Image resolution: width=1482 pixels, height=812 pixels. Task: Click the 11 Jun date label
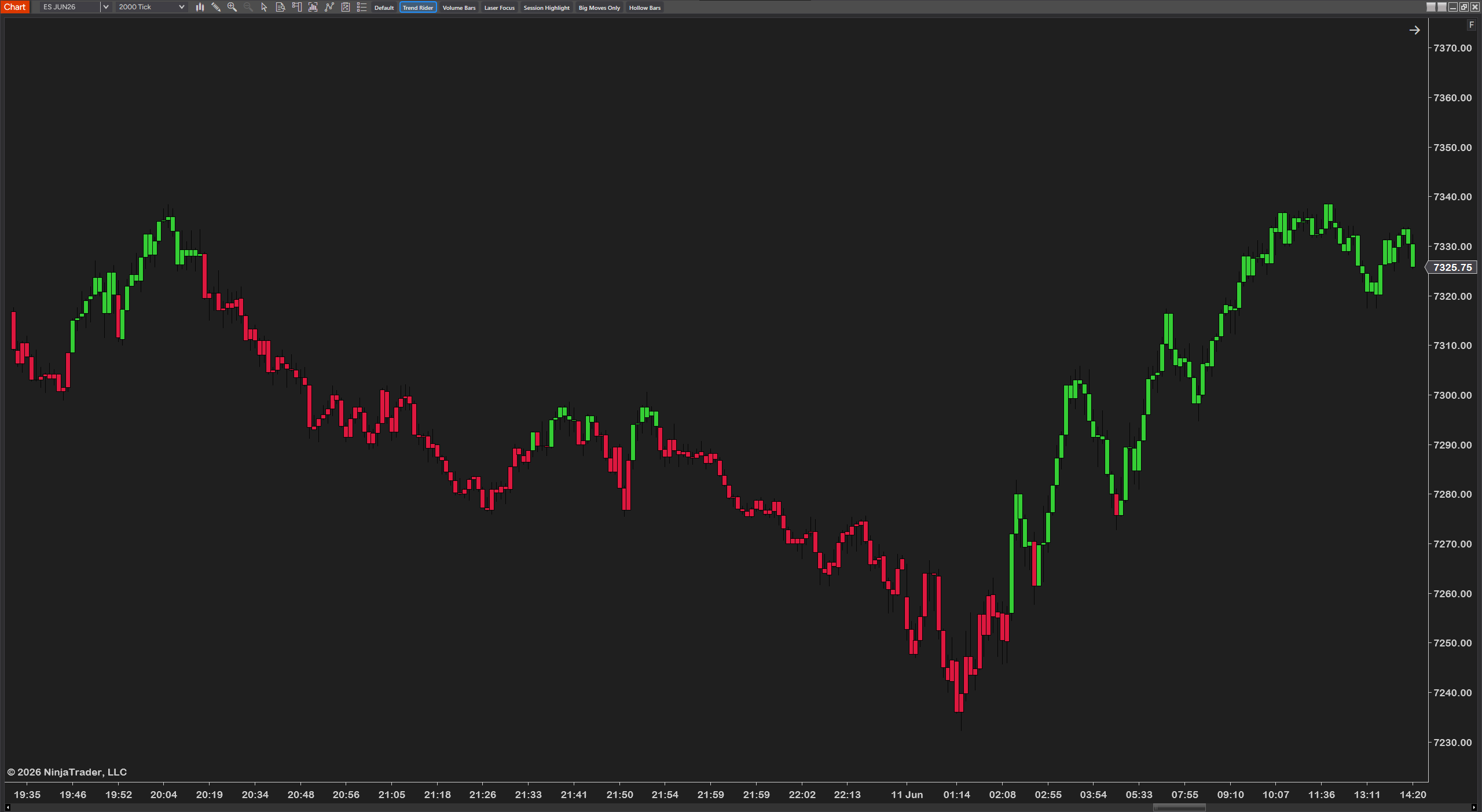coord(907,795)
